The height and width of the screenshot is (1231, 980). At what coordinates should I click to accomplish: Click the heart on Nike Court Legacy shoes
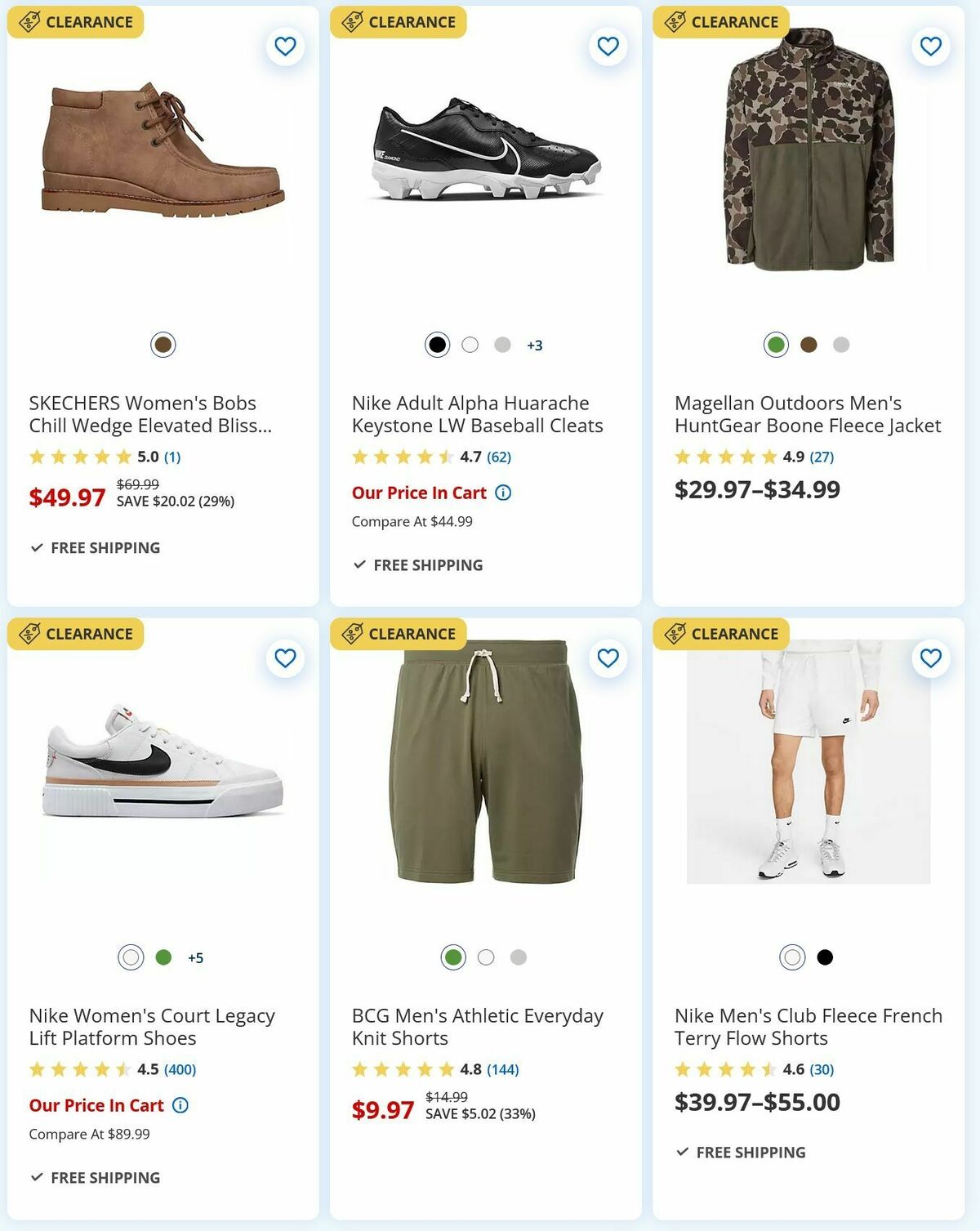point(284,657)
